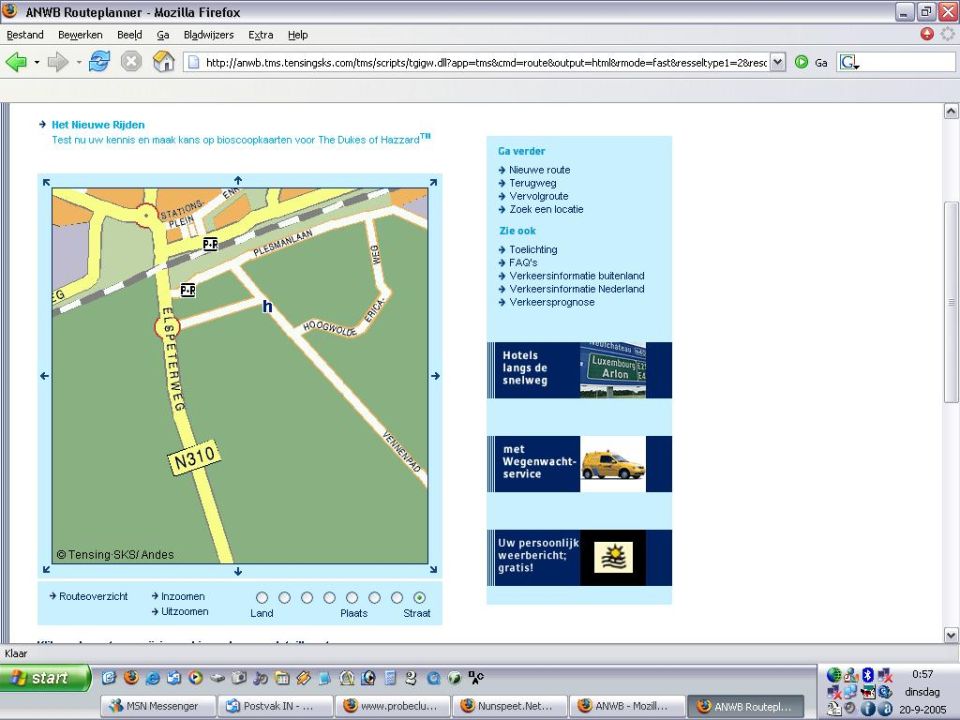Select the second zoom level radio button

285,598
